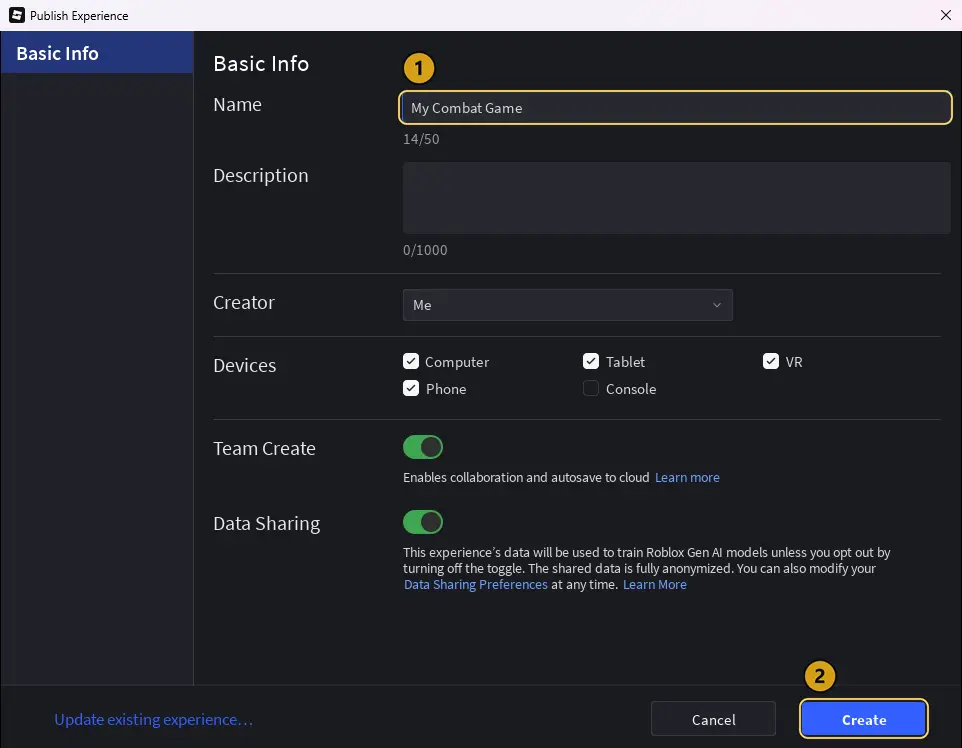This screenshot has width=962, height=748.
Task: Enable the Console device checkbox
Action: tap(591, 388)
